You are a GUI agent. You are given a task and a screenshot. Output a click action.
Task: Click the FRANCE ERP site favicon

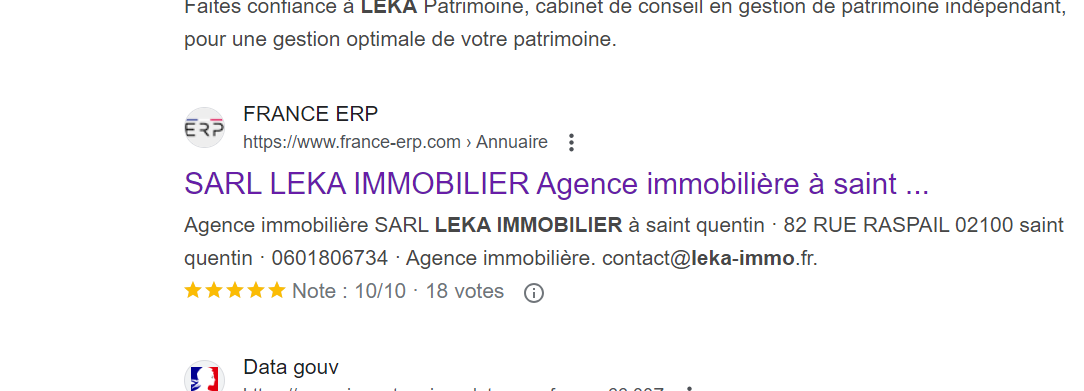[205, 128]
